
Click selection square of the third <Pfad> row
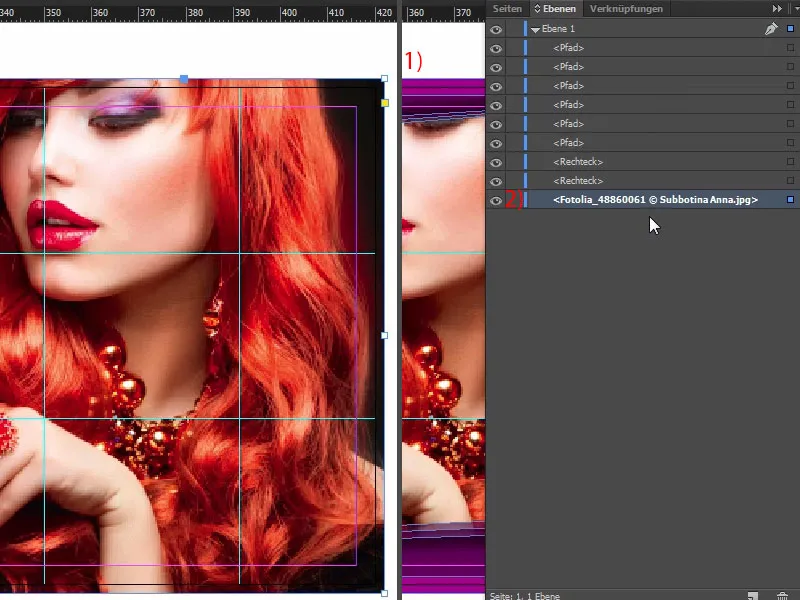tap(790, 85)
